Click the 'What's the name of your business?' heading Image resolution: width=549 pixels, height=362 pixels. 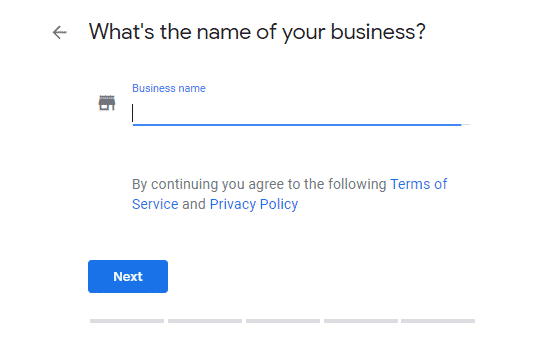click(257, 32)
